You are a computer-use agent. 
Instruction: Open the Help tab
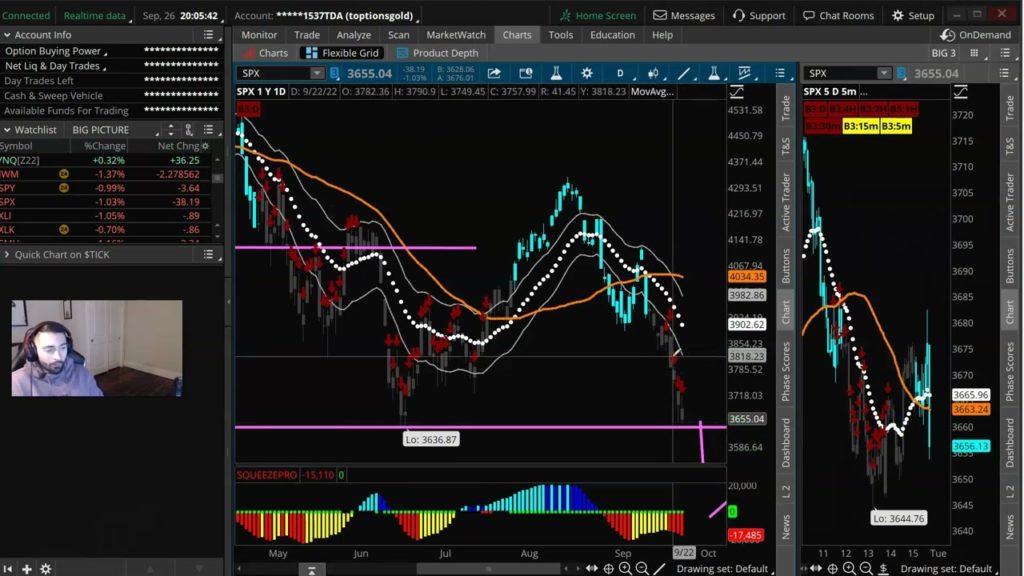pyautogui.click(x=662, y=35)
